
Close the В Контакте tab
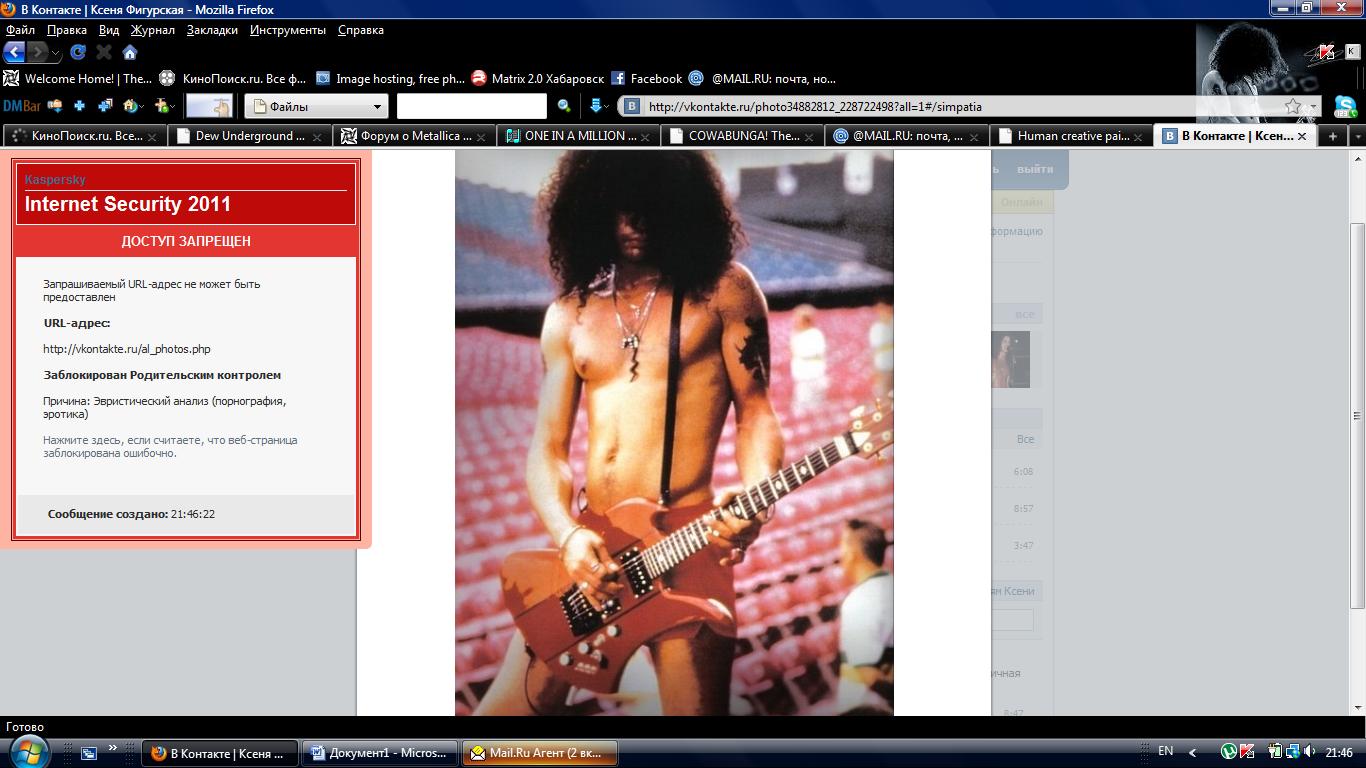[x=1302, y=136]
